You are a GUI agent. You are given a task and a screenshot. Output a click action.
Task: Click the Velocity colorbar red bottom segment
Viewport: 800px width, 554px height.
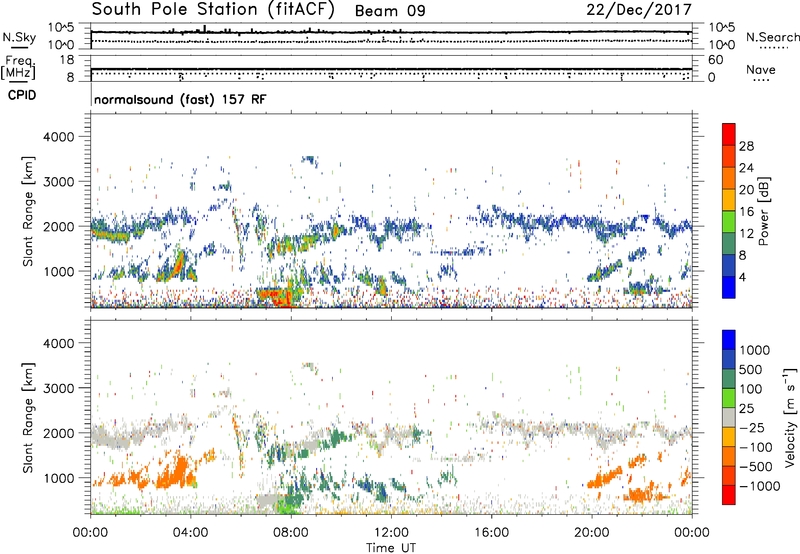click(x=729, y=495)
